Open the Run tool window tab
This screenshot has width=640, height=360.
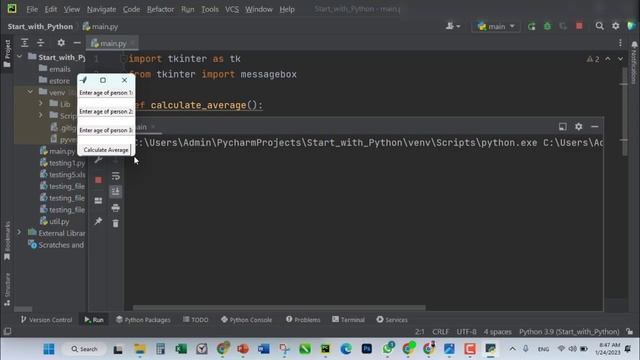point(94,320)
